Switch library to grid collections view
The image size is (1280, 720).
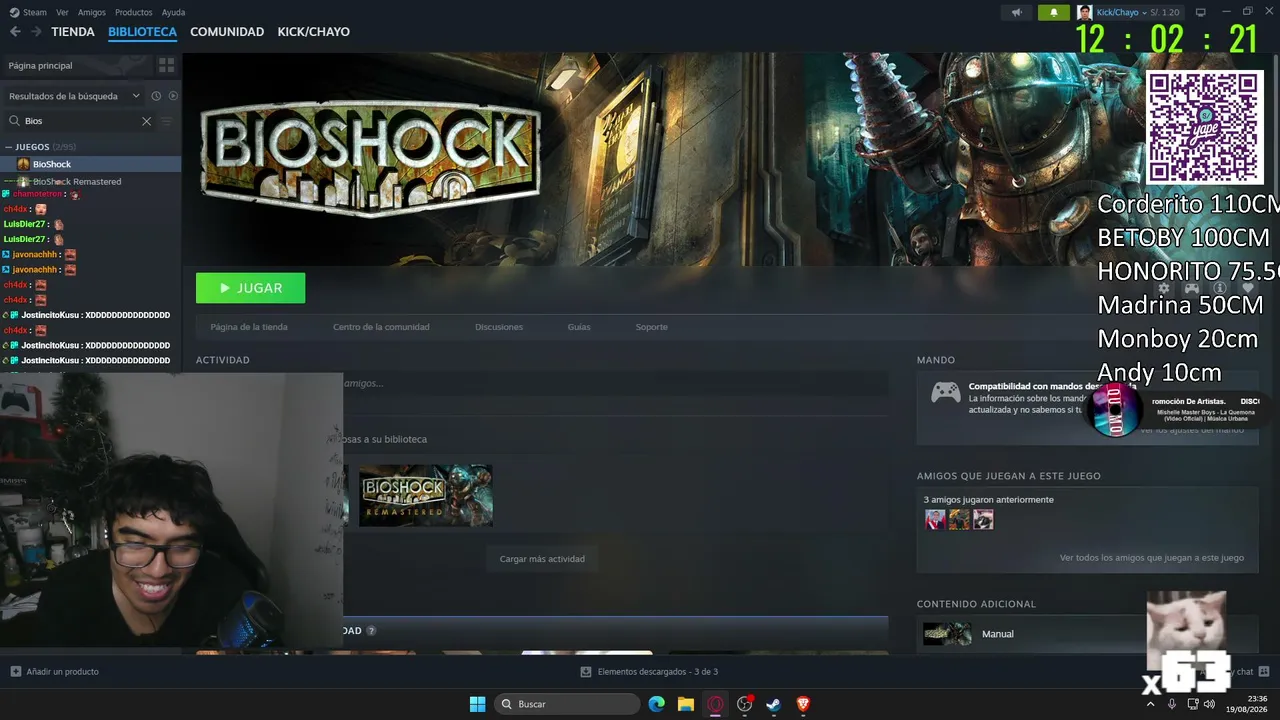166,65
